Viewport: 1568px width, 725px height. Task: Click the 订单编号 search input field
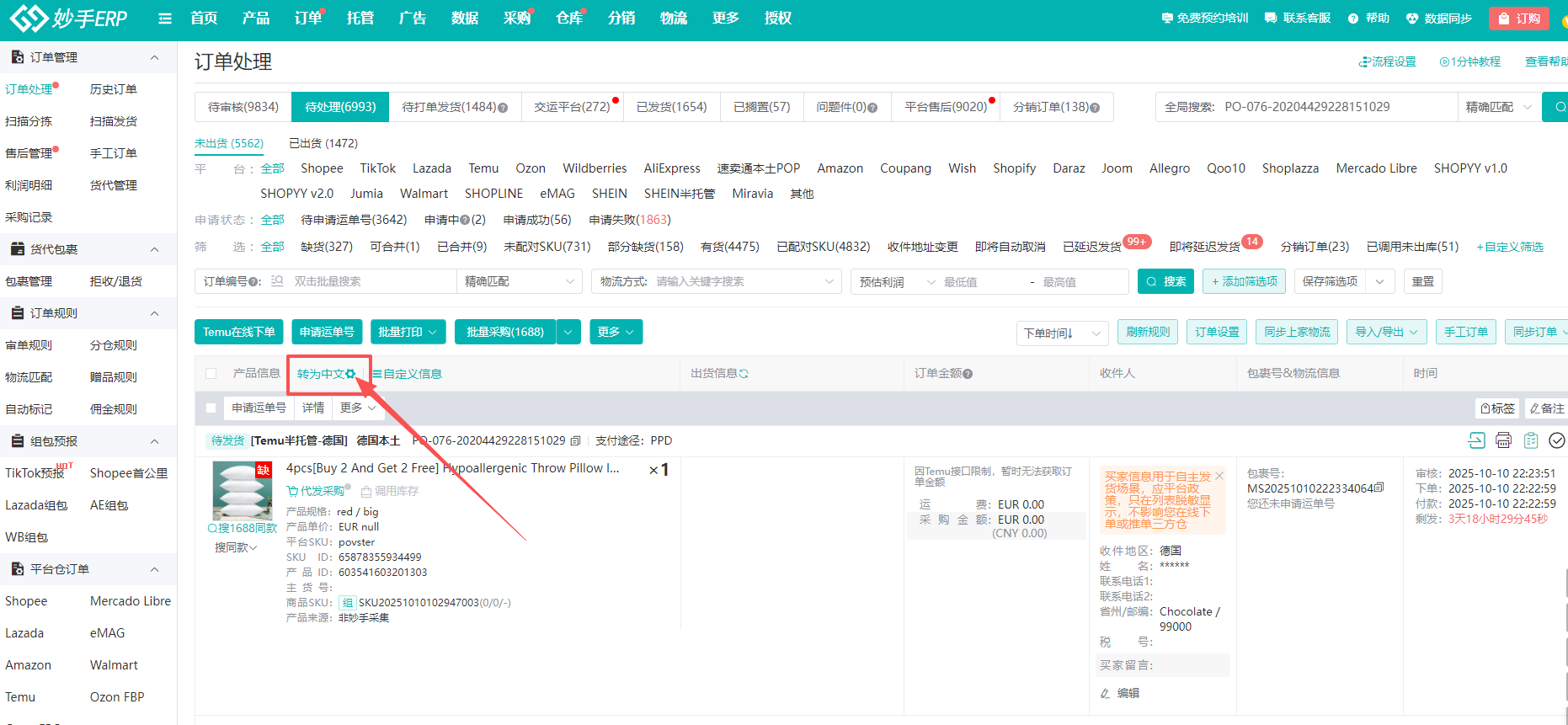coord(371,281)
